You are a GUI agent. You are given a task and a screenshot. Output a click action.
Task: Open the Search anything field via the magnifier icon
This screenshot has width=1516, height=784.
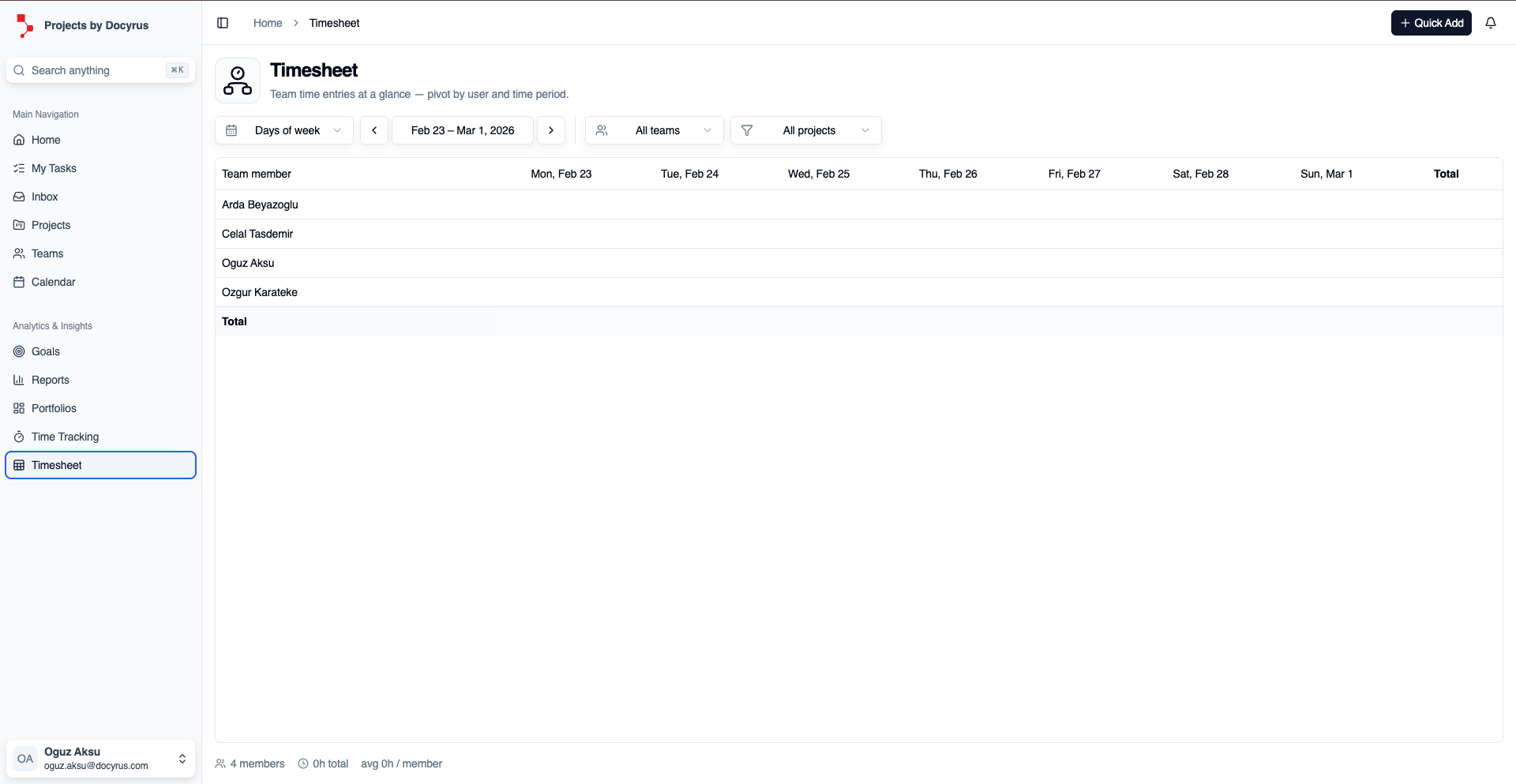(x=19, y=70)
